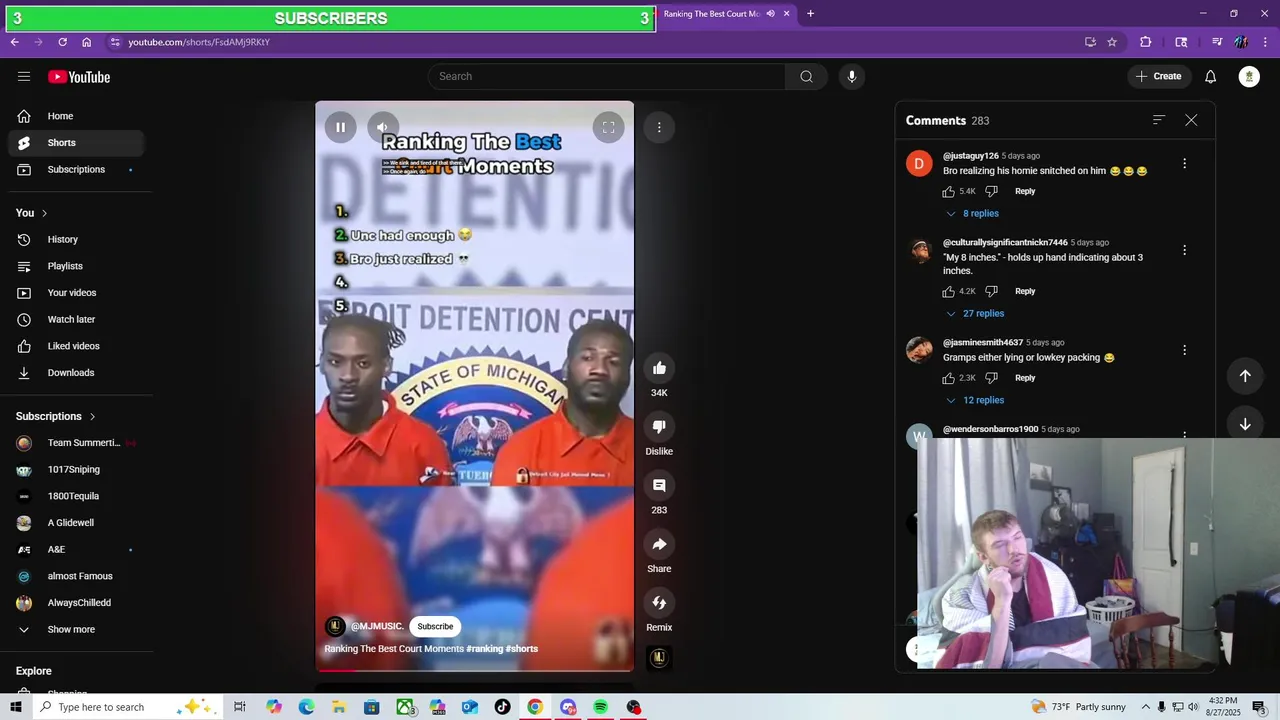Open the YouTube account avatar menu
Viewport: 1280px width, 720px height.
tap(1249, 77)
